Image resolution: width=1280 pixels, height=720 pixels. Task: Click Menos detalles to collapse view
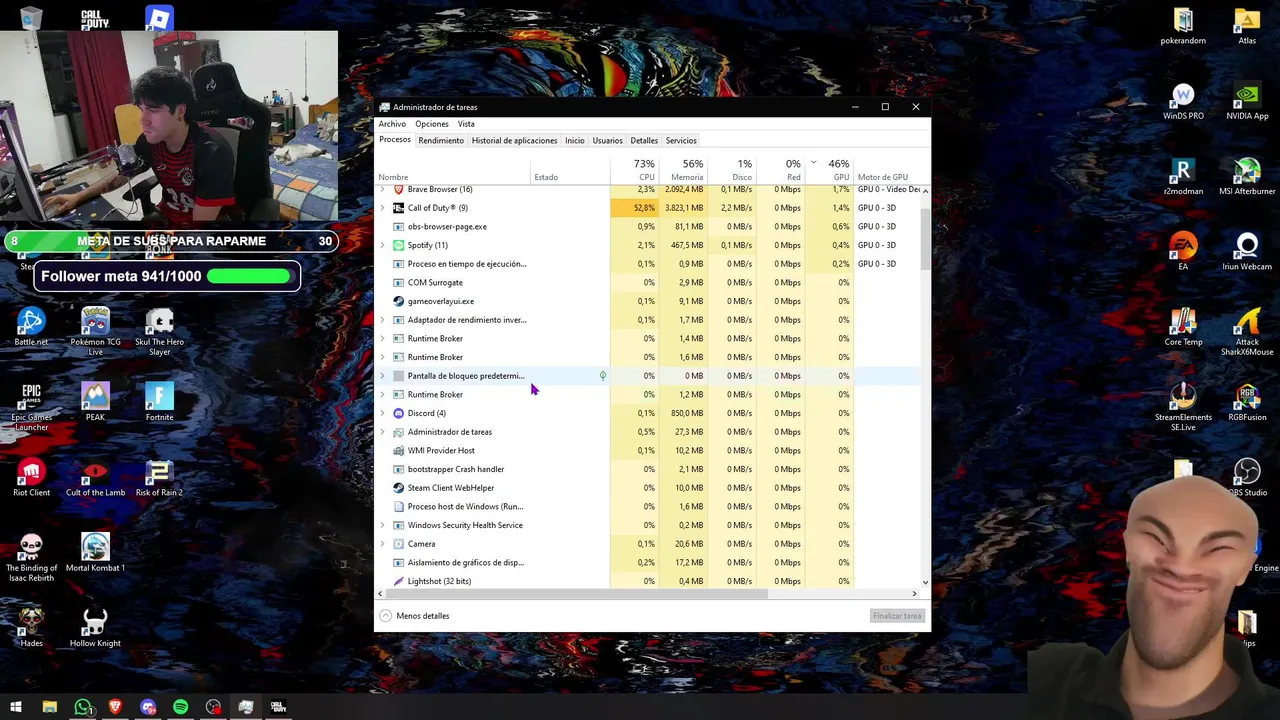[414, 616]
